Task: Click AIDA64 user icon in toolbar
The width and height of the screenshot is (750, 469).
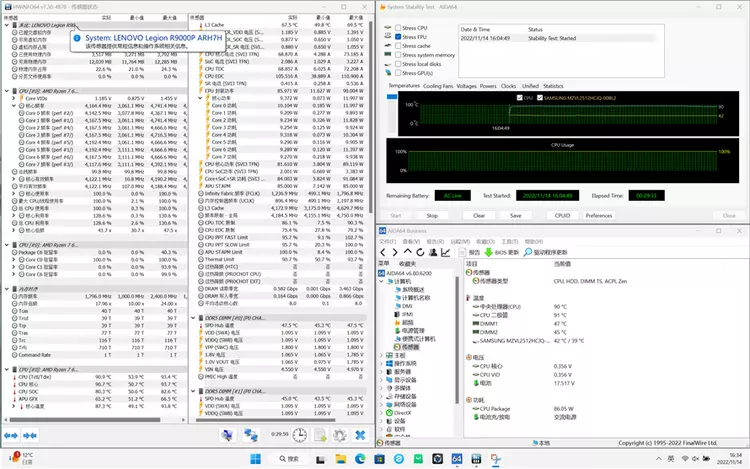Action: 433,252
